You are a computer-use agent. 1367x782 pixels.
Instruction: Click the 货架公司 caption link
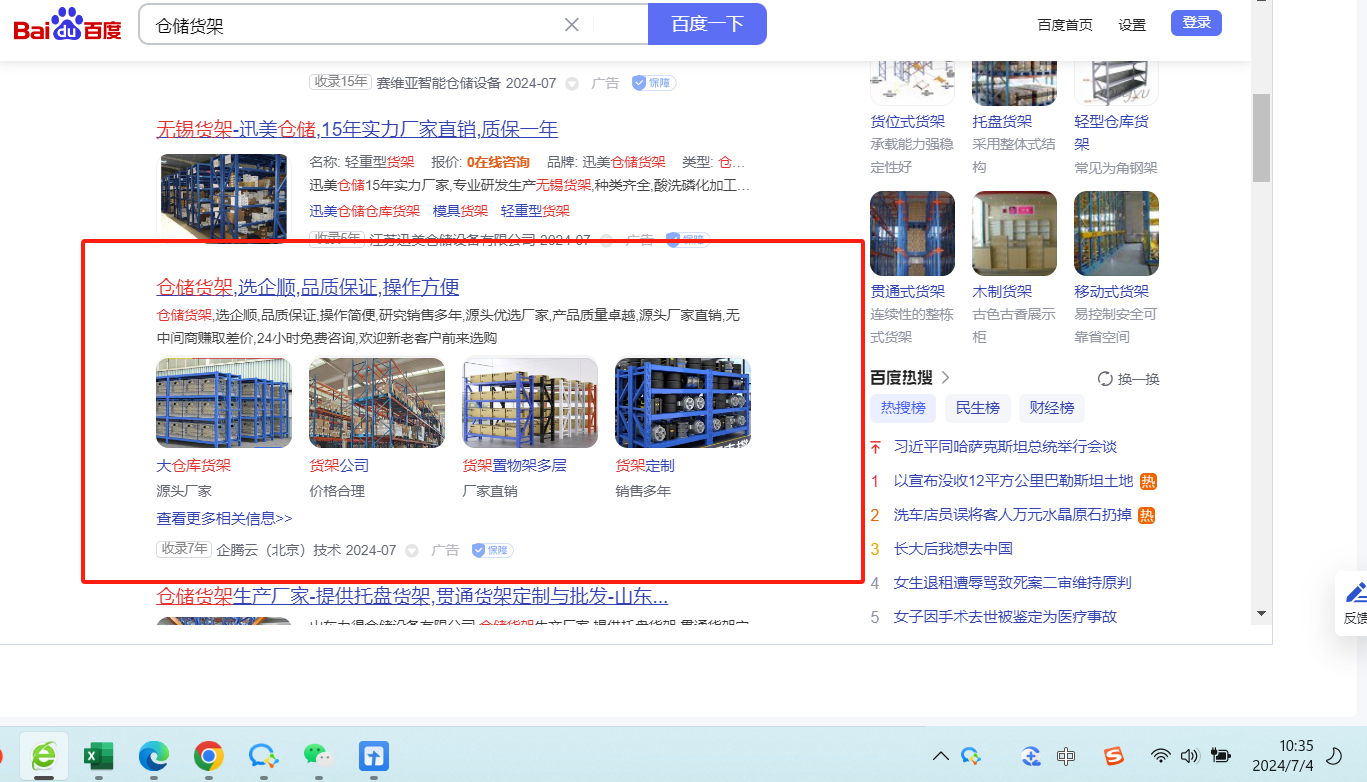click(x=340, y=466)
